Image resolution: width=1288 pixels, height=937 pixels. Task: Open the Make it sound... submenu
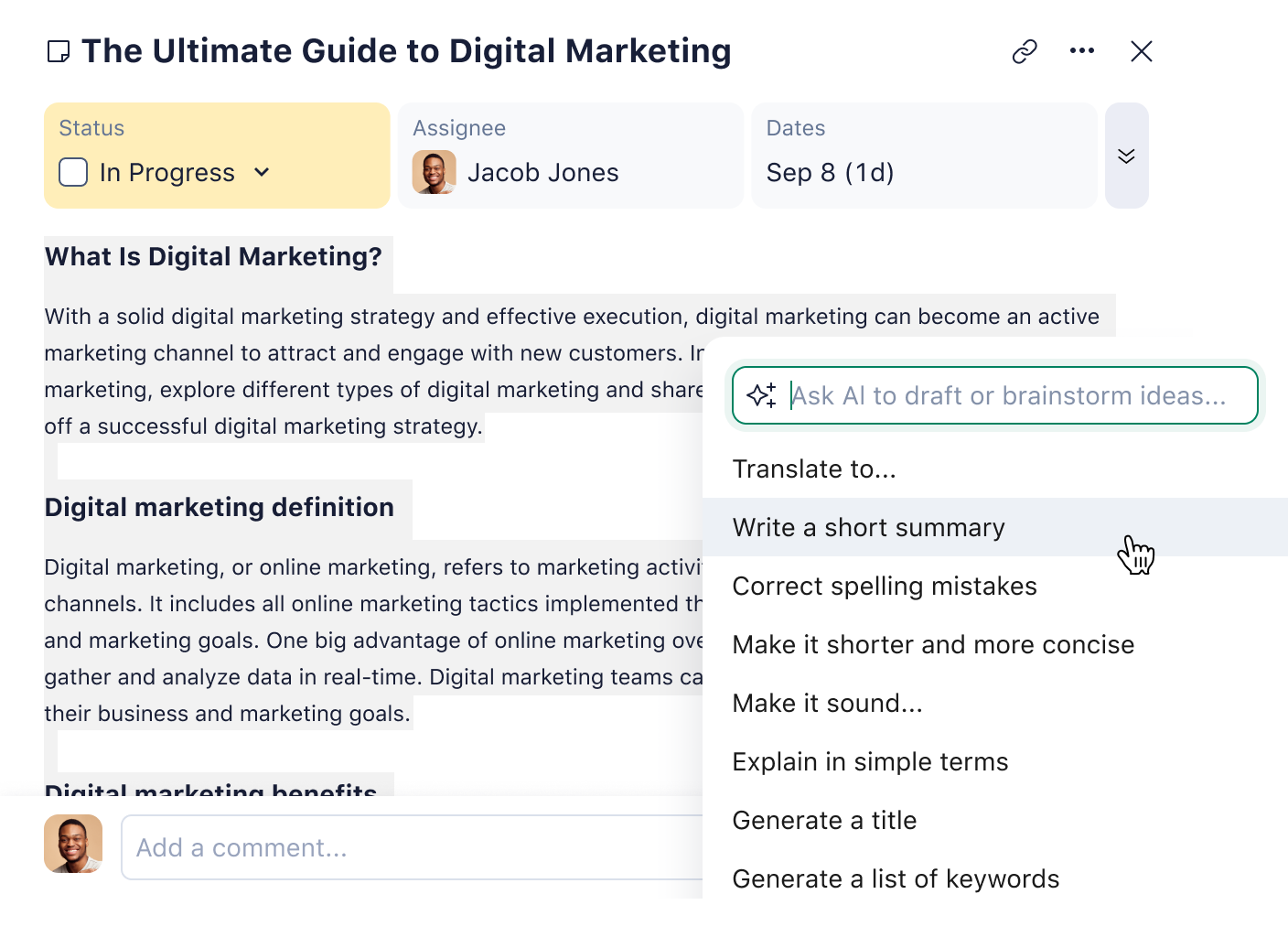(x=827, y=704)
